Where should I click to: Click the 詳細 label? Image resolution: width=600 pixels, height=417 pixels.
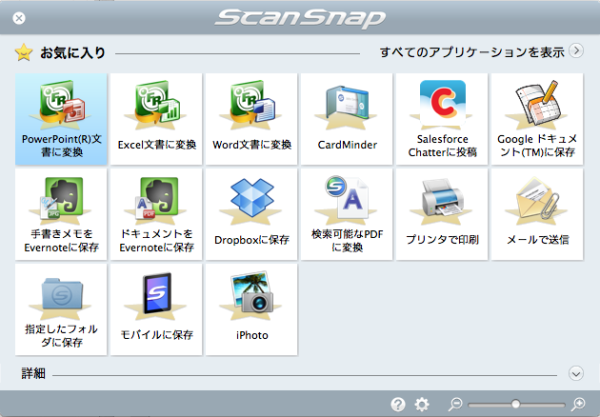coord(33,373)
